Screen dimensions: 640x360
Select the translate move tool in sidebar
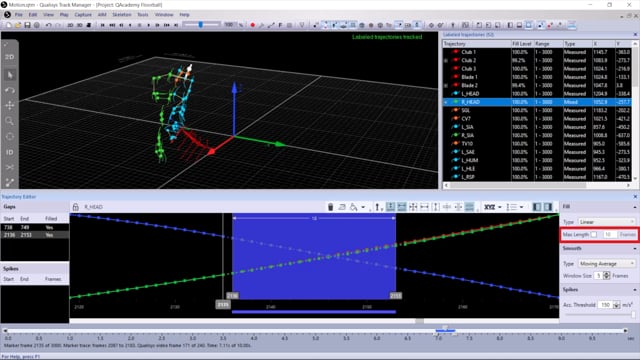10,105
